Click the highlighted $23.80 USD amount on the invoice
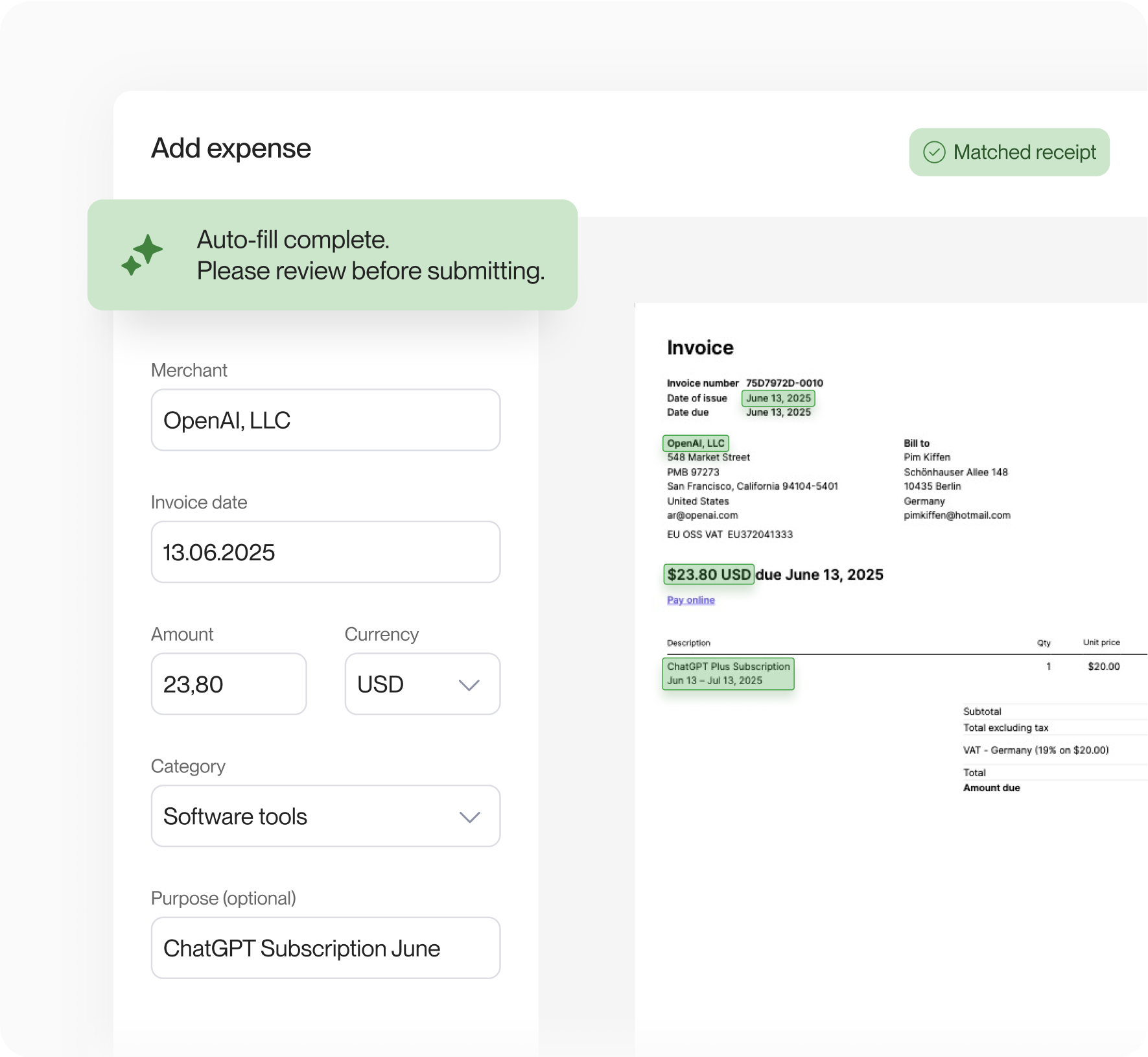 coord(709,575)
